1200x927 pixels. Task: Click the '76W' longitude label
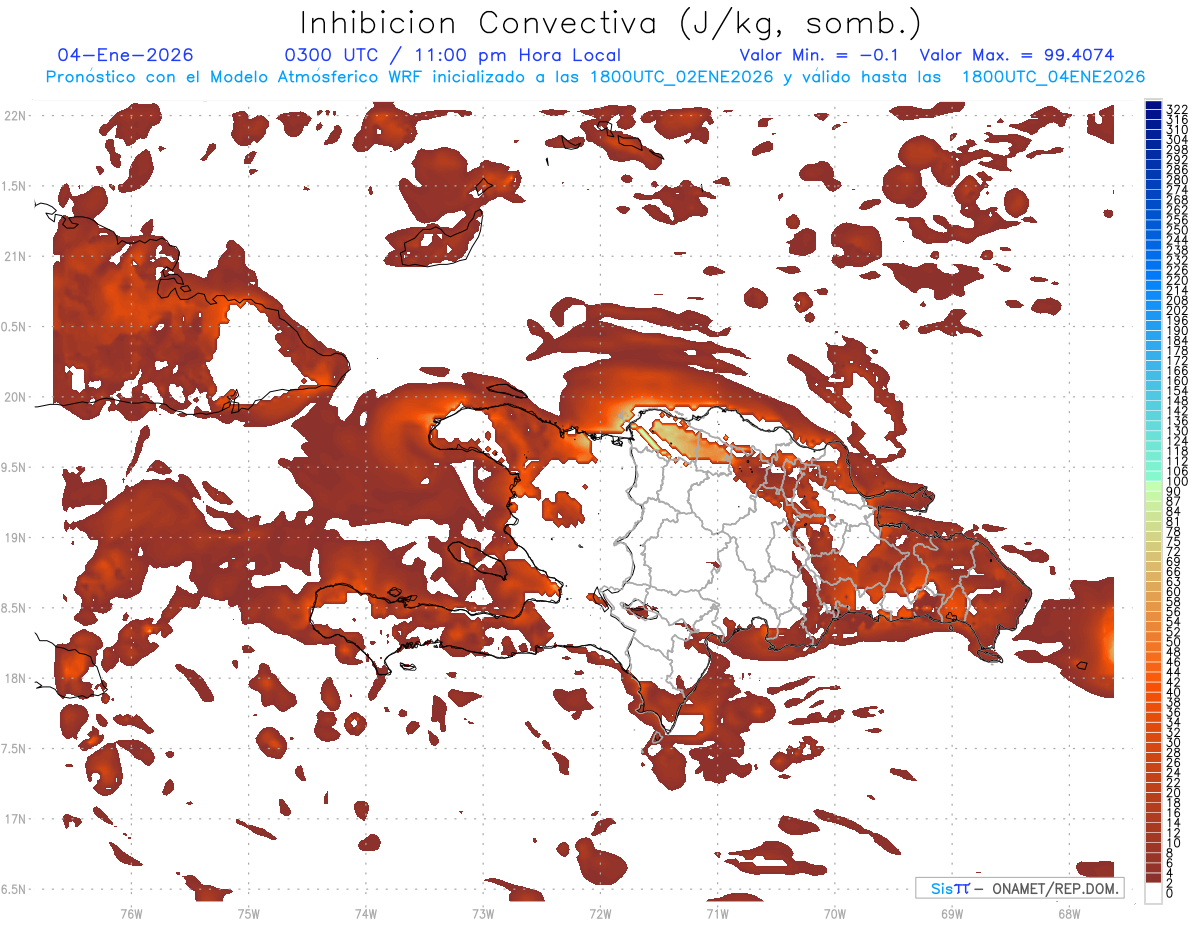click(131, 913)
